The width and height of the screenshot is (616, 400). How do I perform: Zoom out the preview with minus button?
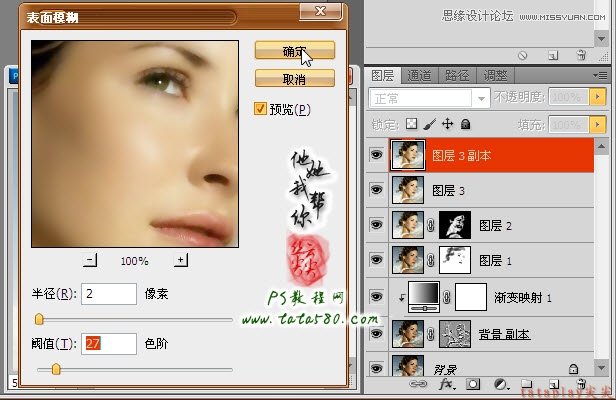90,260
